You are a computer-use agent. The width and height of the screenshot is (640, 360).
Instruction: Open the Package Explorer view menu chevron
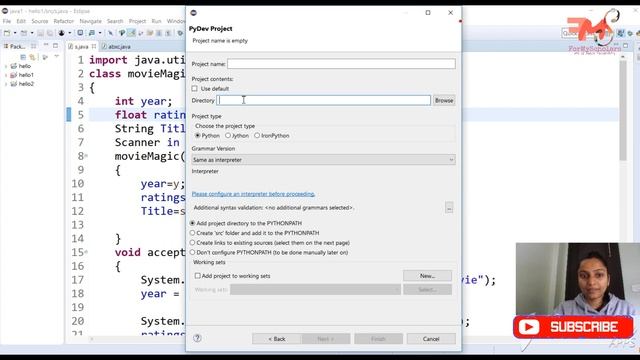56,57
